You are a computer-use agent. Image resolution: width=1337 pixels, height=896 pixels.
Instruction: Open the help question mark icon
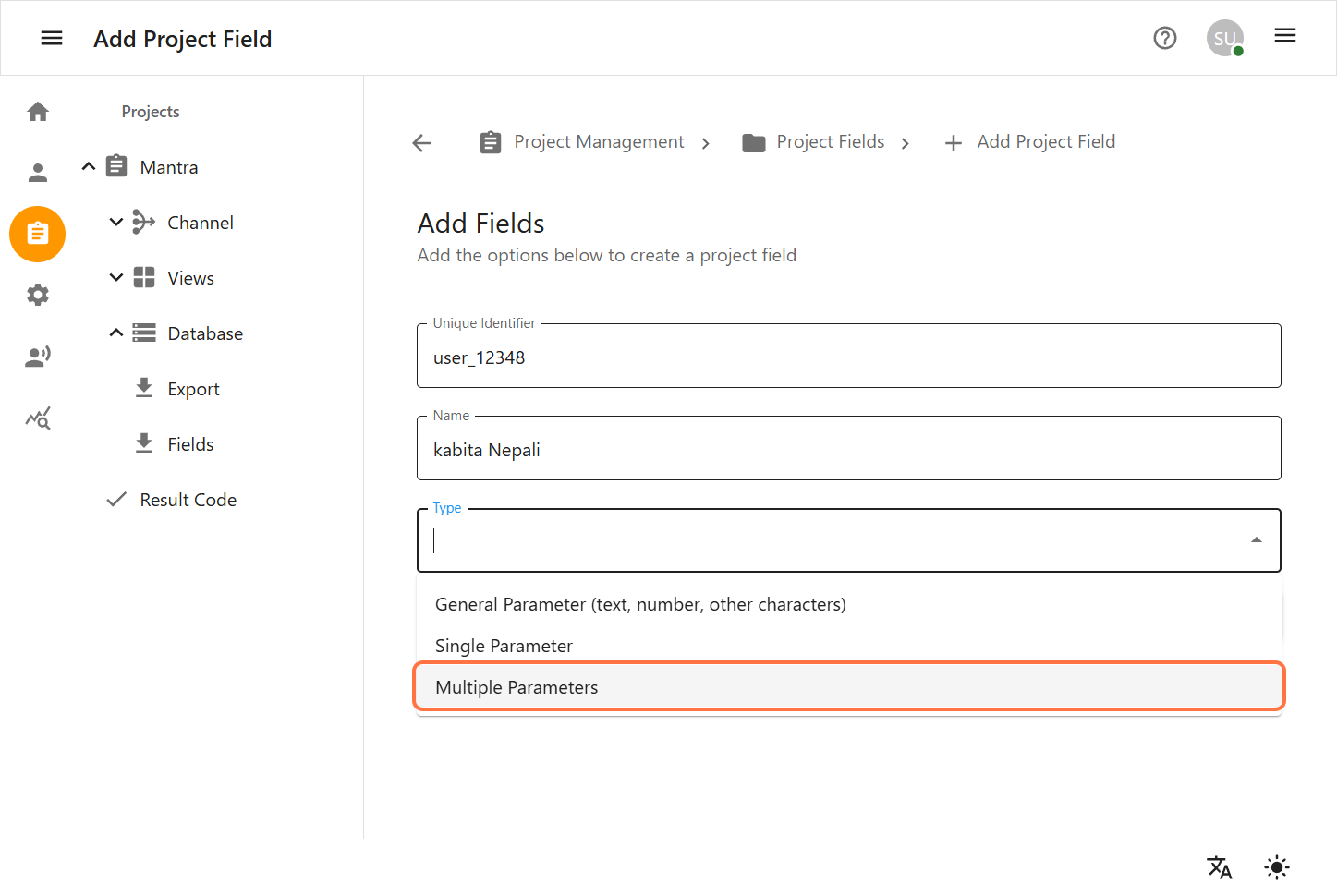[x=1164, y=38]
